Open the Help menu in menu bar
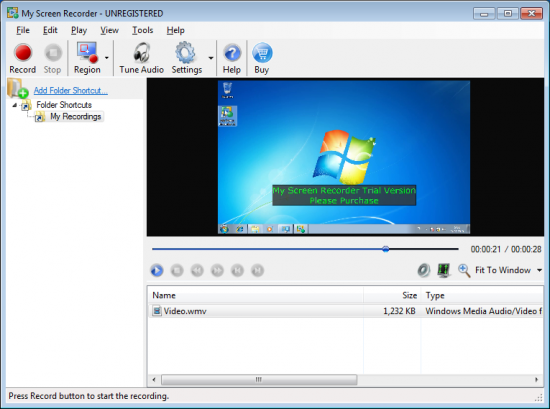 pos(175,30)
